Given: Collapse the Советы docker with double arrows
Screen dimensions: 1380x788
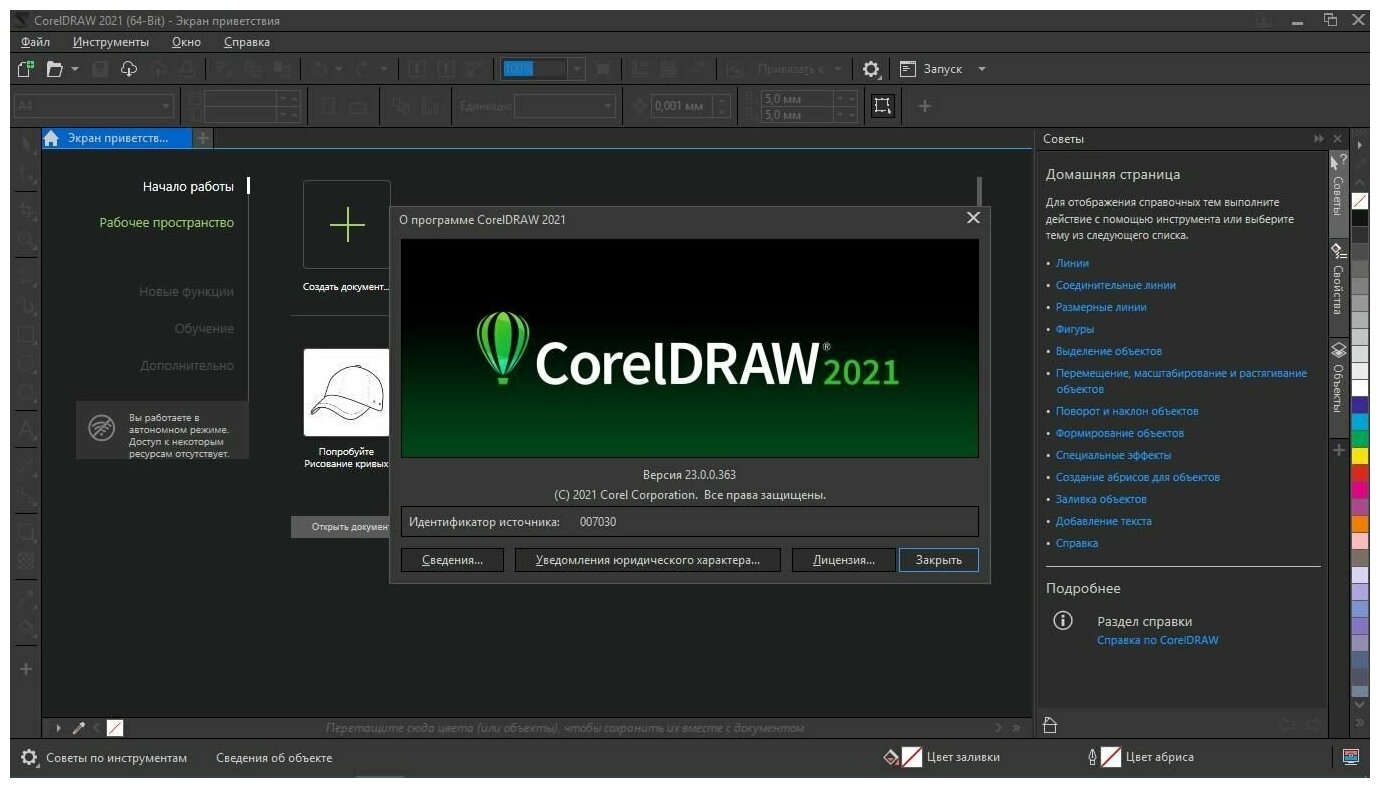Looking at the screenshot, I should click(x=1318, y=139).
